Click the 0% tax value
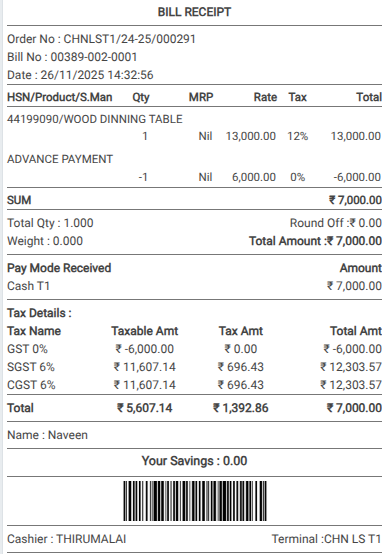Image resolution: width=382 pixels, height=554 pixels. coord(298,177)
